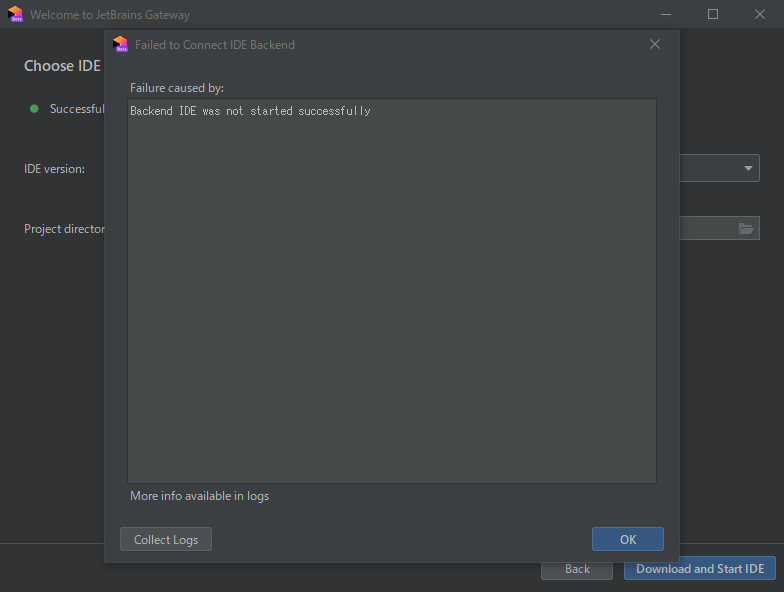The width and height of the screenshot is (784, 592).
Task: Minimize the JetBrains Gateway window
Action: point(667,15)
